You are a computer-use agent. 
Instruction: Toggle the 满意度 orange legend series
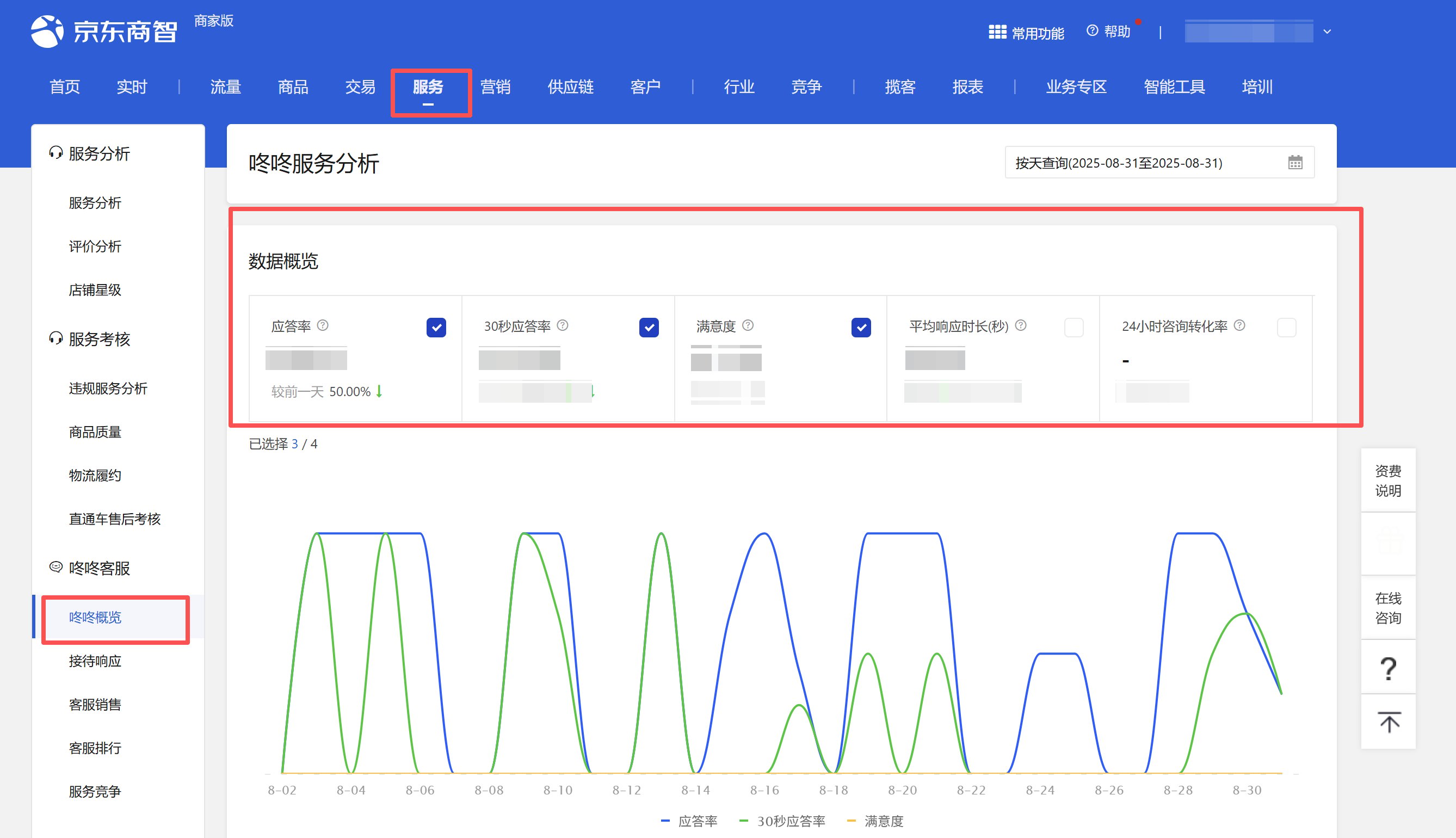(875, 821)
